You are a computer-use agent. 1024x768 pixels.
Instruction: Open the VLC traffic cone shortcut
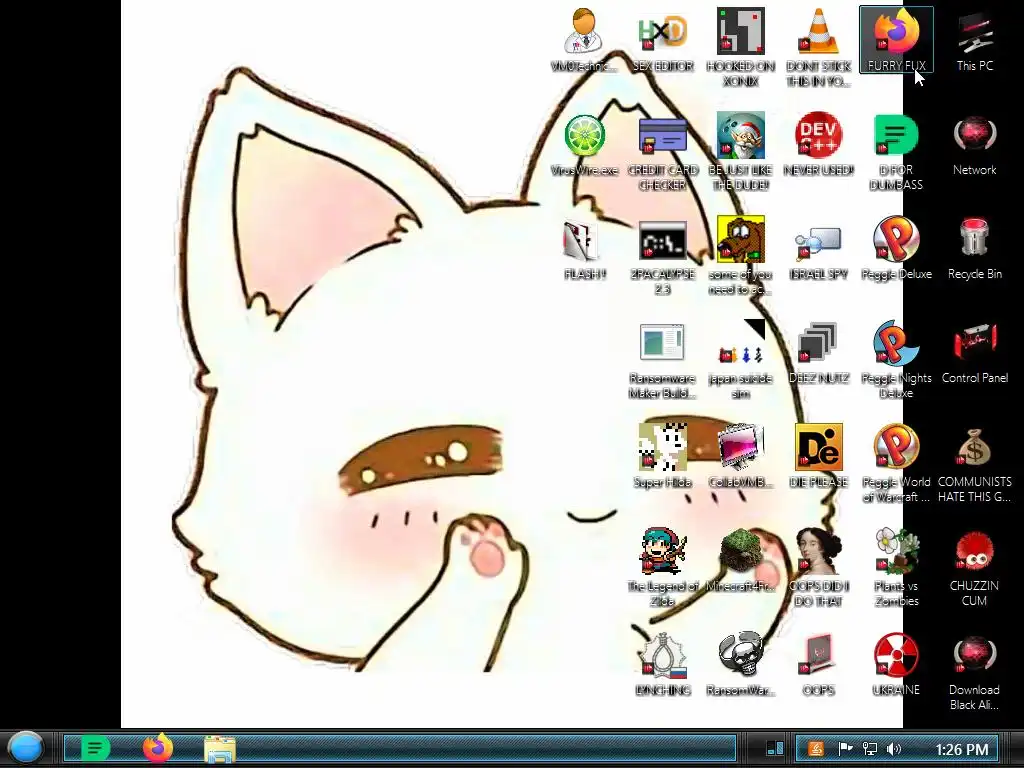[818, 48]
